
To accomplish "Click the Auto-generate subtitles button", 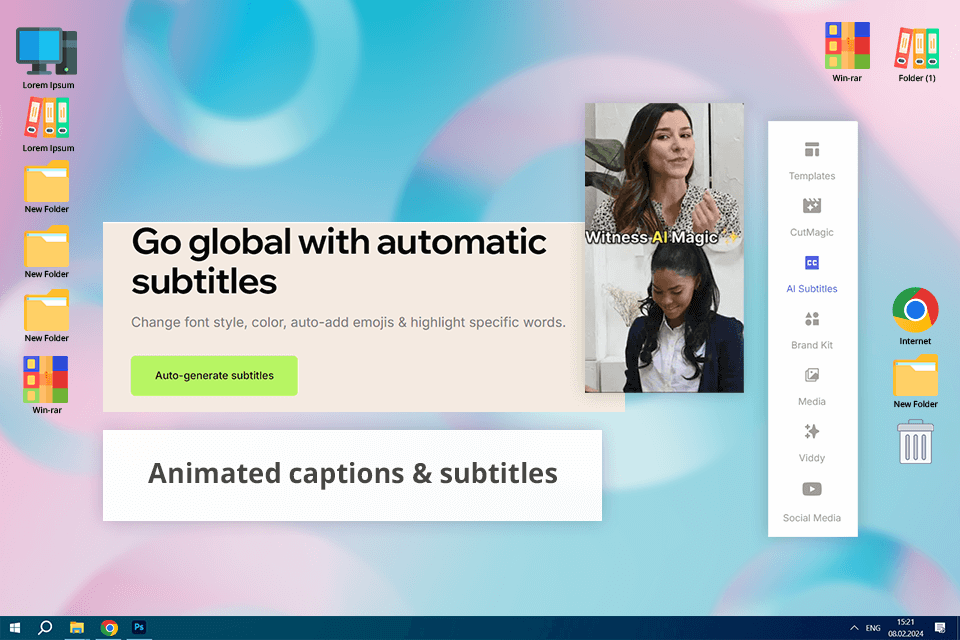I will [214, 375].
